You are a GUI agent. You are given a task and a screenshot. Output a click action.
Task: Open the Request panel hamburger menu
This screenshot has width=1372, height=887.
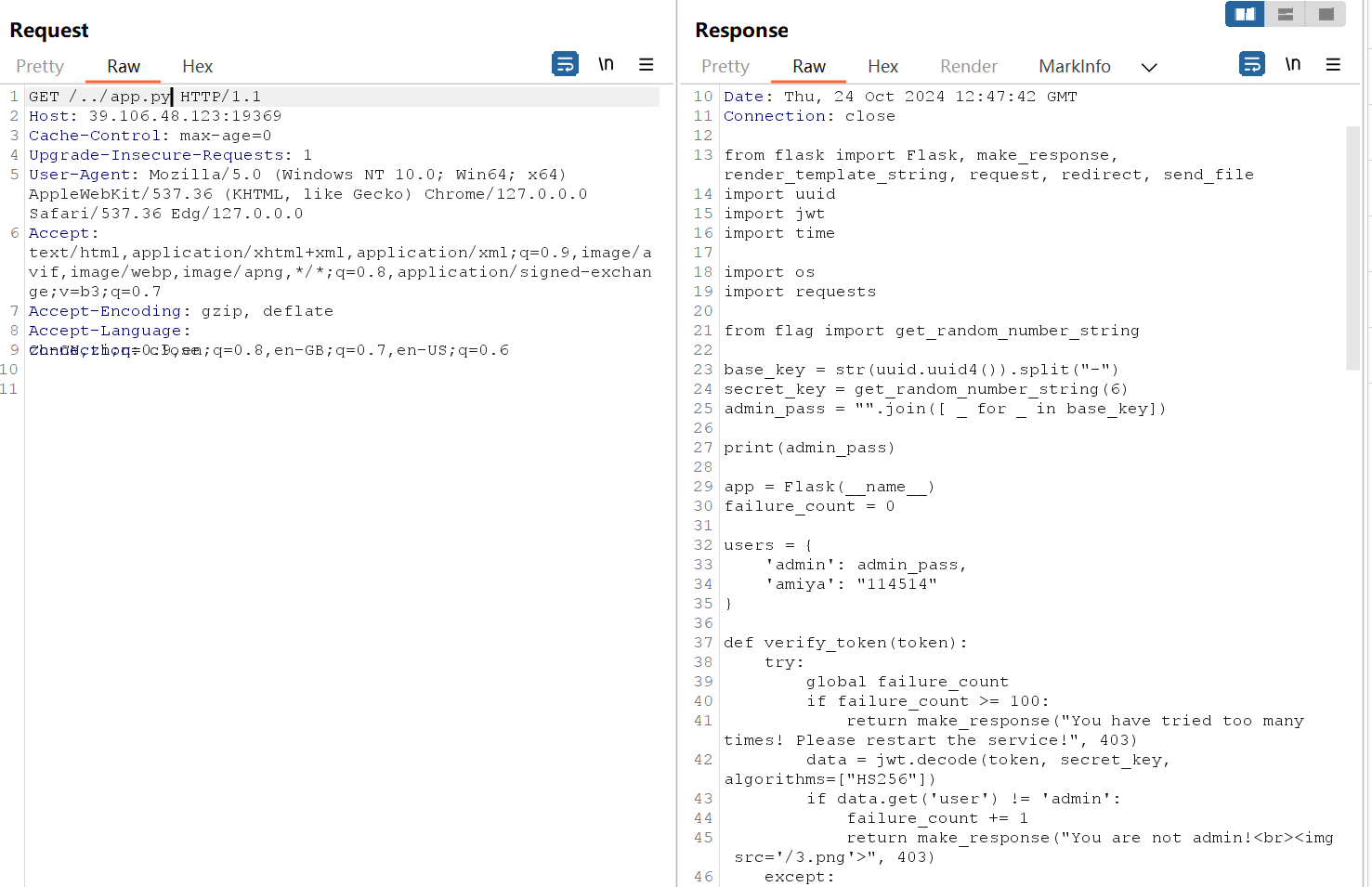tap(647, 64)
